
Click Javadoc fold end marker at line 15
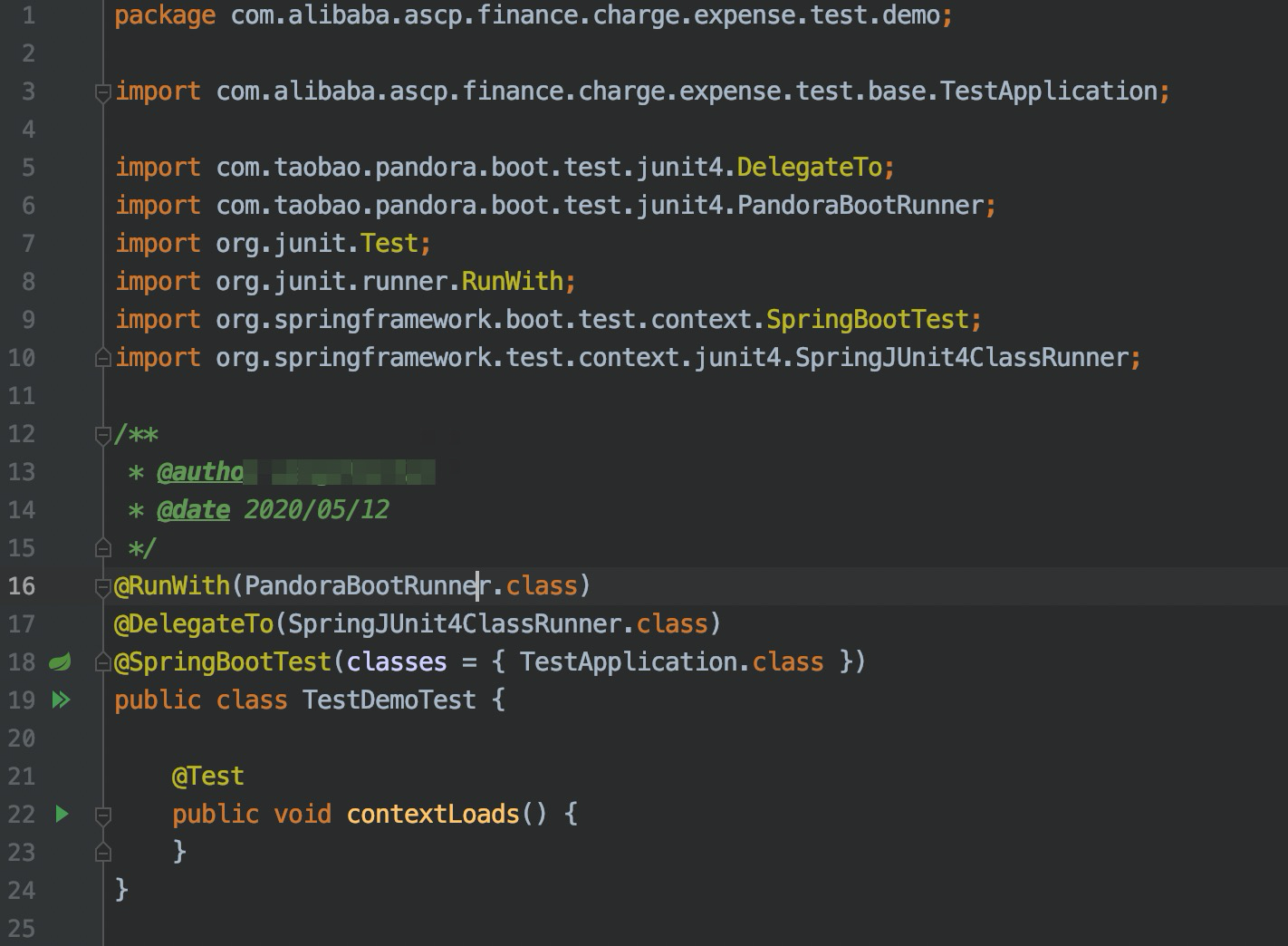103,548
